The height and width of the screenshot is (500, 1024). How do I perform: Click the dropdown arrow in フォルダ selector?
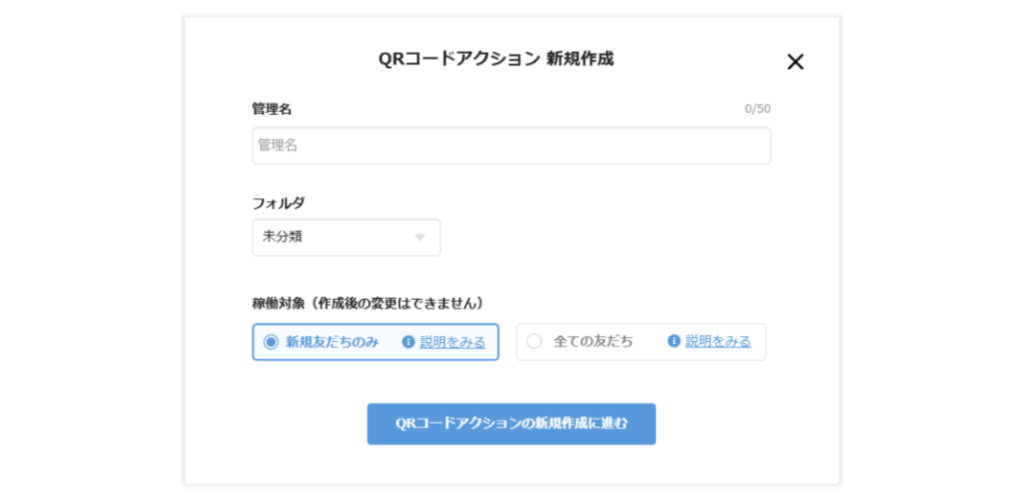[x=420, y=238]
